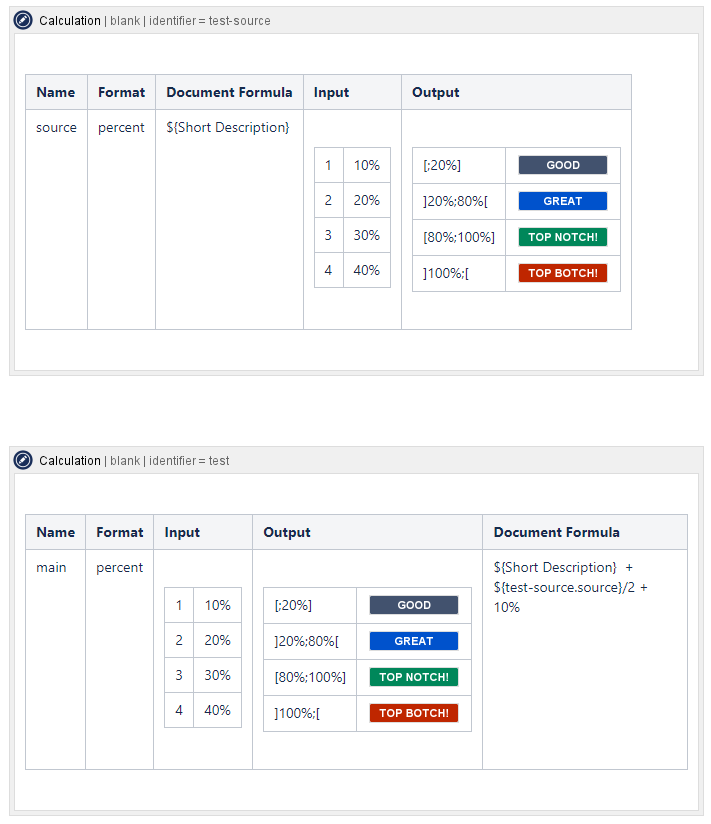
Task: Click the test-source Calculation macro icon
Action: point(23,20)
